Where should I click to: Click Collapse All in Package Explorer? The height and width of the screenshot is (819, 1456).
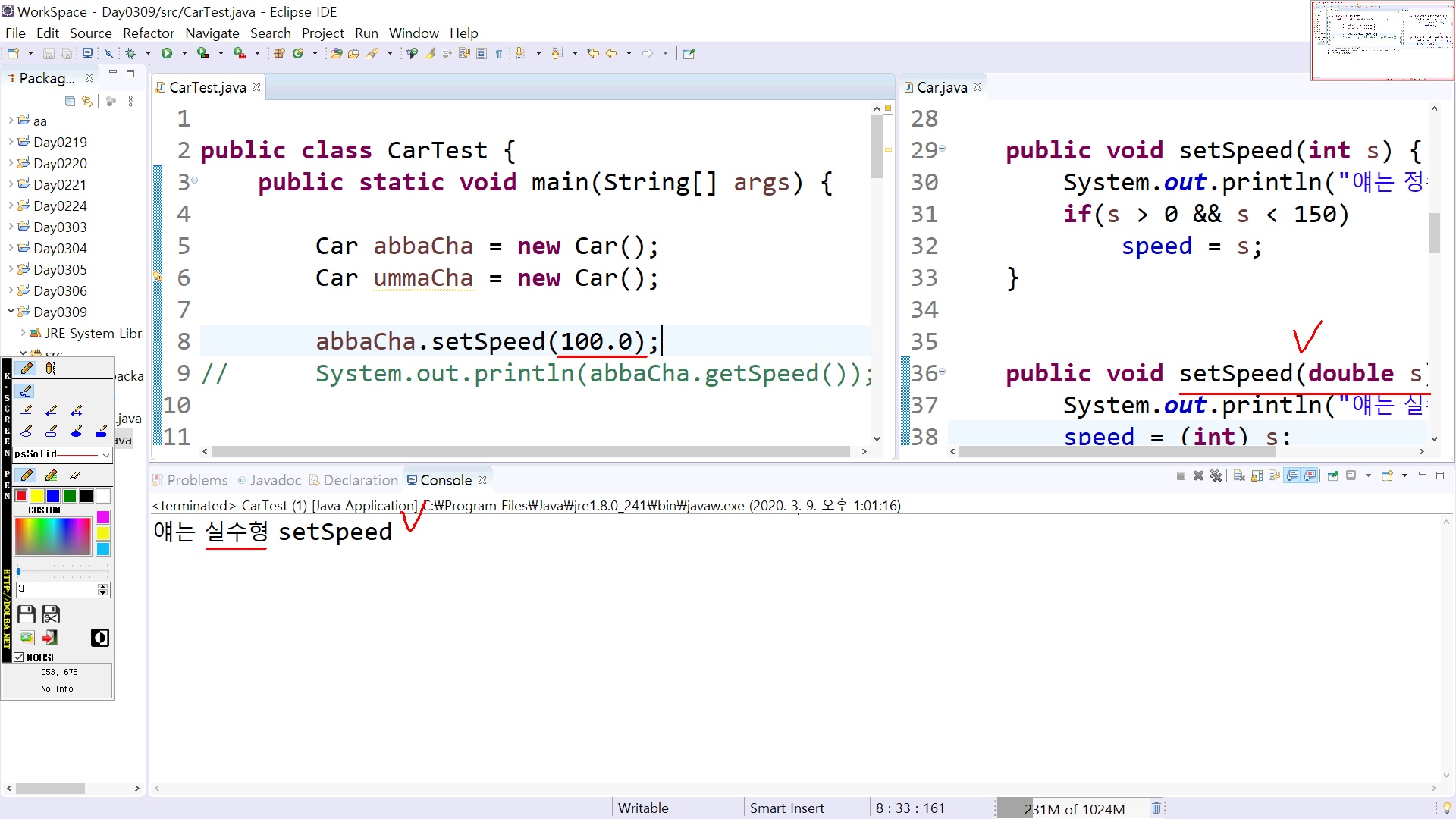click(x=70, y=101)
